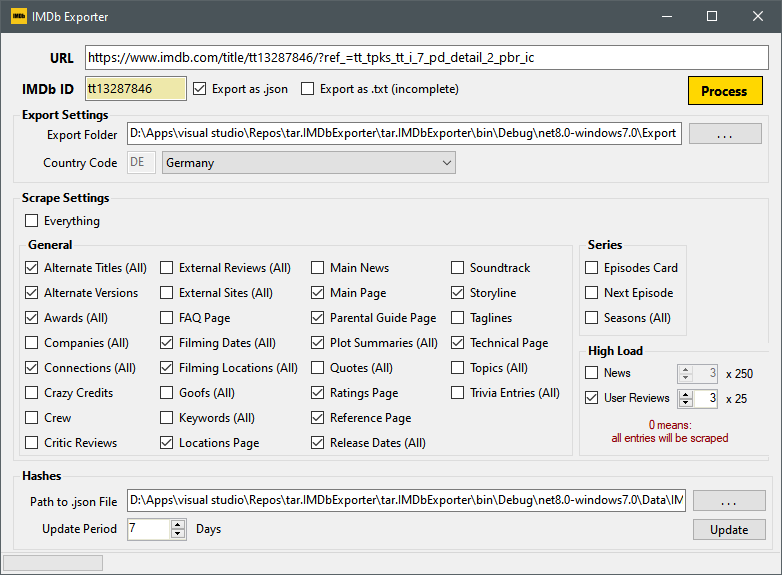Image resolution: width=782 pixels, height=575 pixels.
Task: Click the User Reviews count value field
Action: click(705, 398)
